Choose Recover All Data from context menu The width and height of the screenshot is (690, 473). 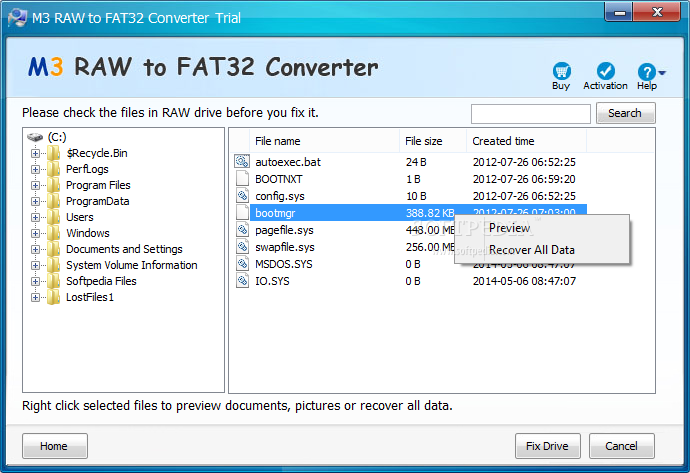click(x=542, y=250)
